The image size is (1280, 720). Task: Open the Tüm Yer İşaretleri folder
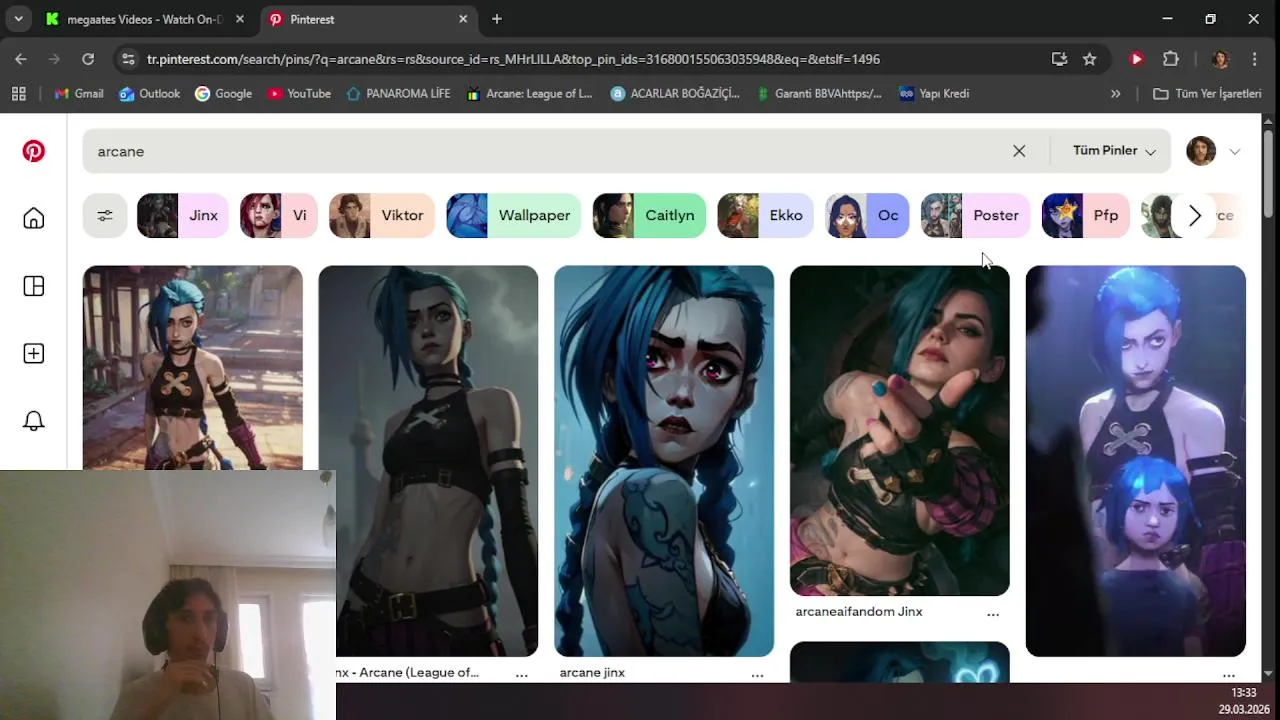pos(1208,93)
